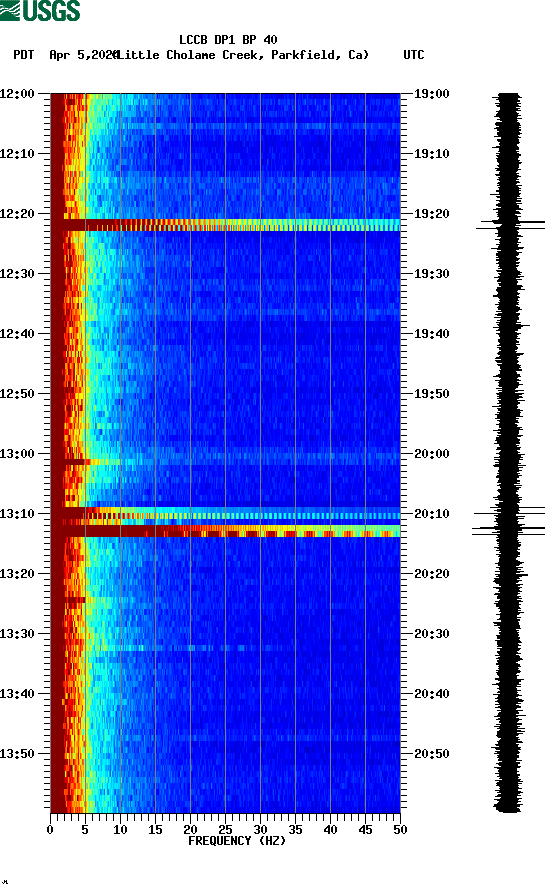The image size is (552, 893).
Task: Click the "0" frequency axis tick label
Action: click(x=50, y=830)
